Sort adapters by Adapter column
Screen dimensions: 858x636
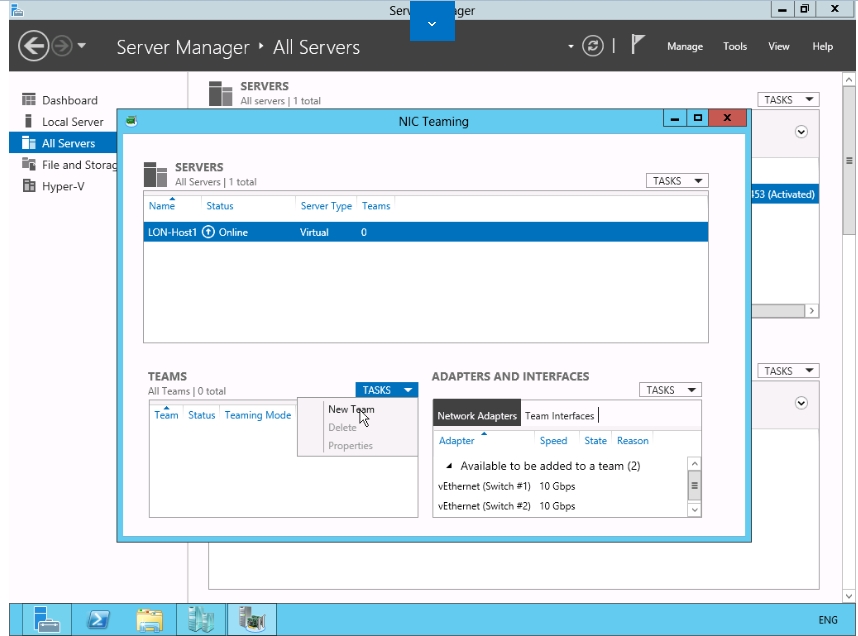[x=456, y=441]
